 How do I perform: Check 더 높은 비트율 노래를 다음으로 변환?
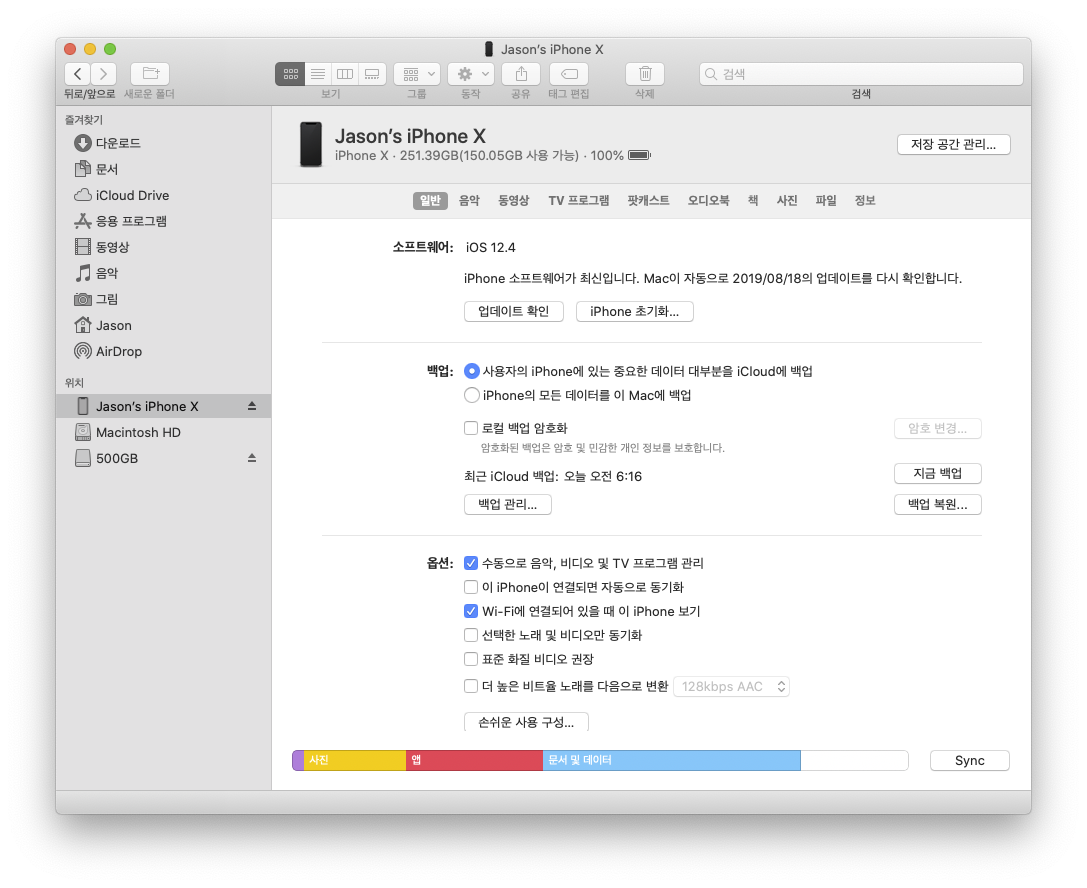coord(471,686)
